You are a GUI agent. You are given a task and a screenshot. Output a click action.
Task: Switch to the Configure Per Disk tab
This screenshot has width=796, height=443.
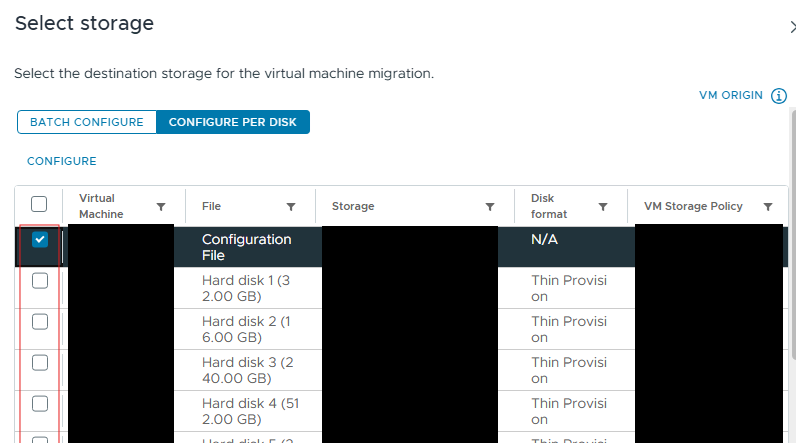click(x=233, y=122)
